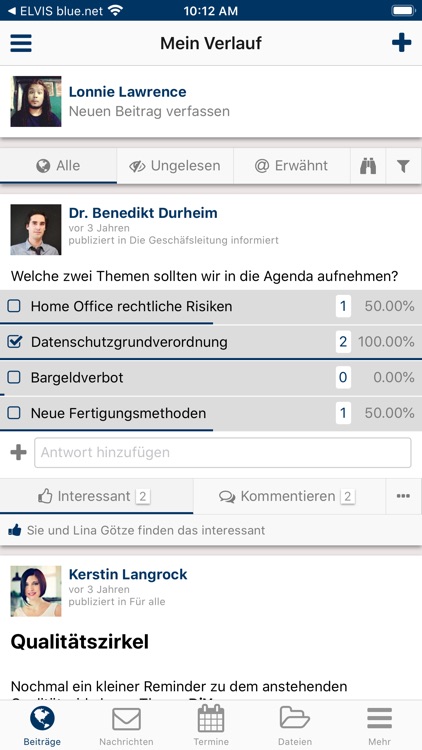Open the binoculars search icon
The width and height of the screenshot is (422, 750).
point(368,166)
